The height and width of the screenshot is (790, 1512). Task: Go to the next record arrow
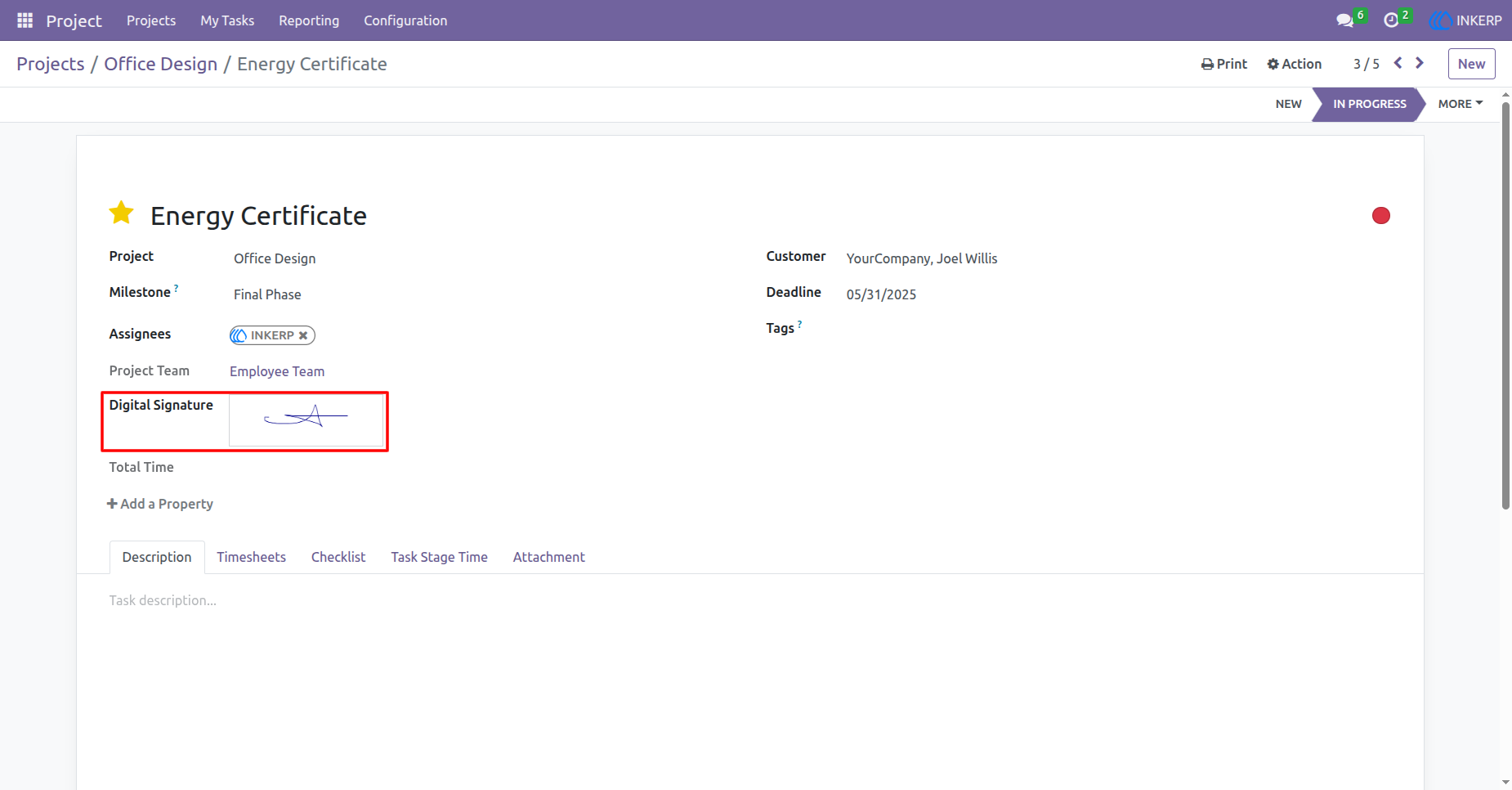pyautogui.click(x=1420, y=63)
